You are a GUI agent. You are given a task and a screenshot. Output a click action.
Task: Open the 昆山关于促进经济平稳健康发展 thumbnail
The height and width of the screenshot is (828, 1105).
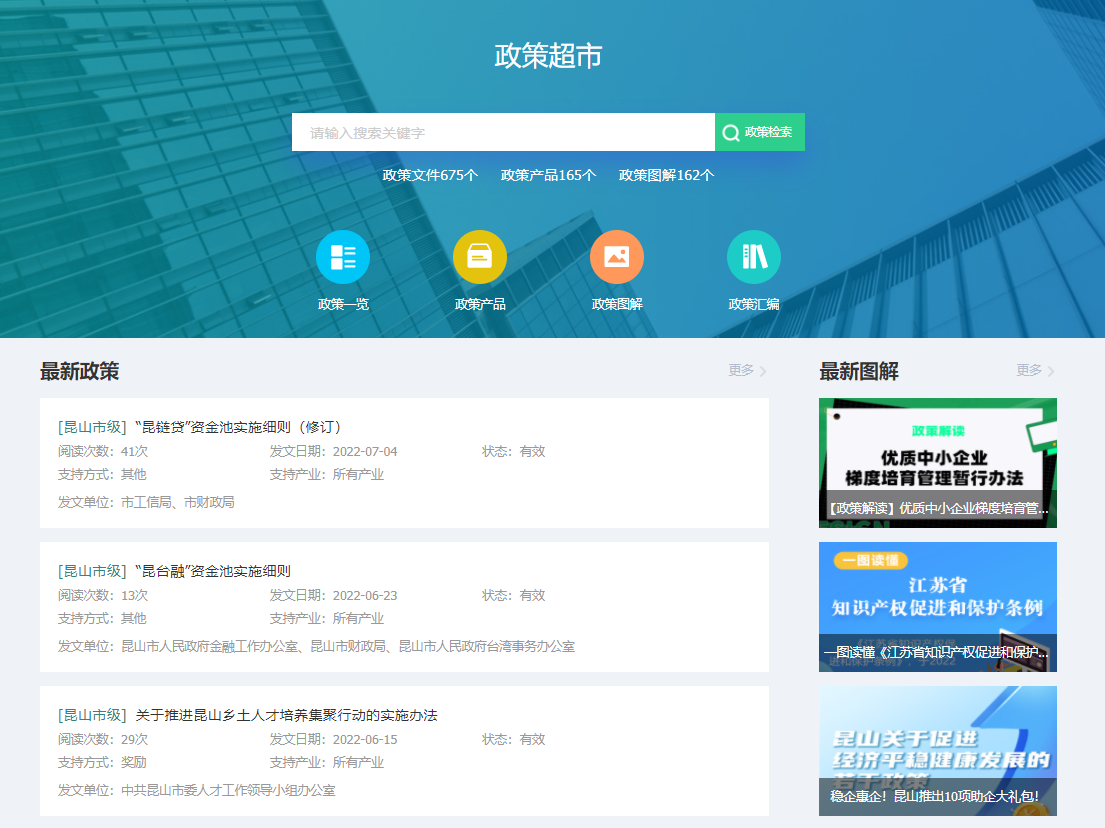tap(937, 750)
